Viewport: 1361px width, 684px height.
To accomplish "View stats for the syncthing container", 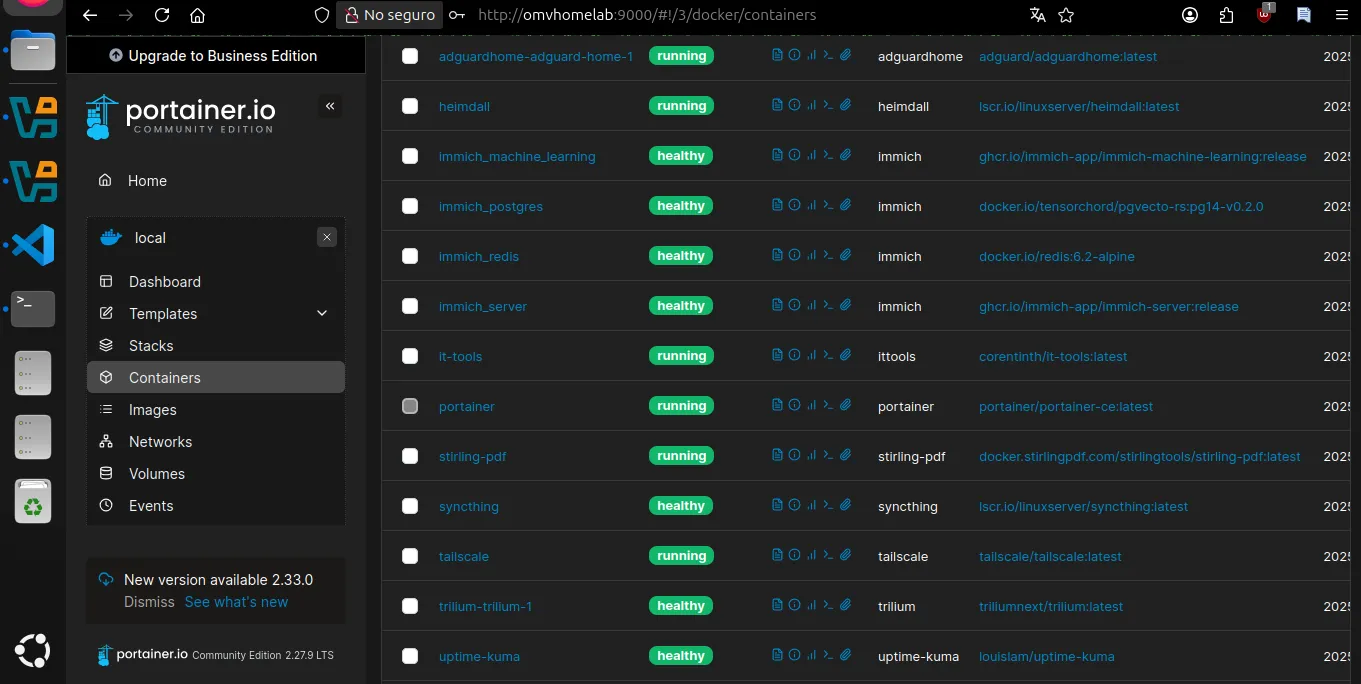I will click(x=811, y=505).
